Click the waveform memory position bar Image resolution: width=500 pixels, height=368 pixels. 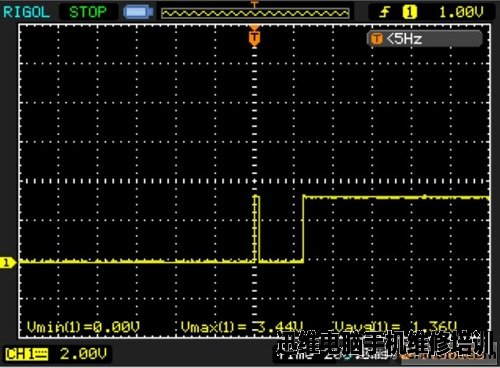click(255, 13)
